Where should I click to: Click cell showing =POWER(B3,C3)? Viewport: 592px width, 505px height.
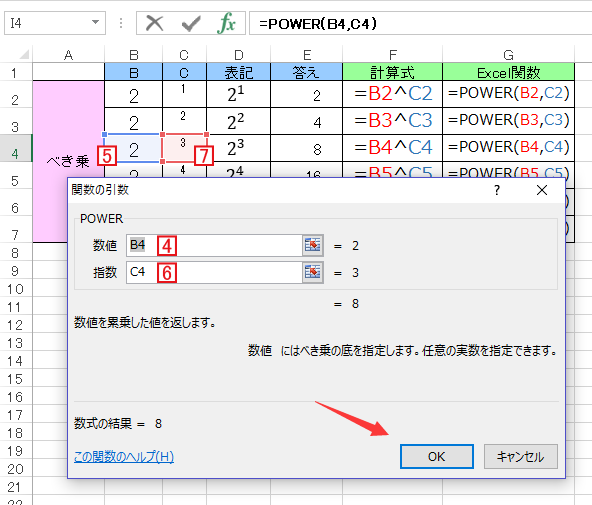(x=508, y=121)
